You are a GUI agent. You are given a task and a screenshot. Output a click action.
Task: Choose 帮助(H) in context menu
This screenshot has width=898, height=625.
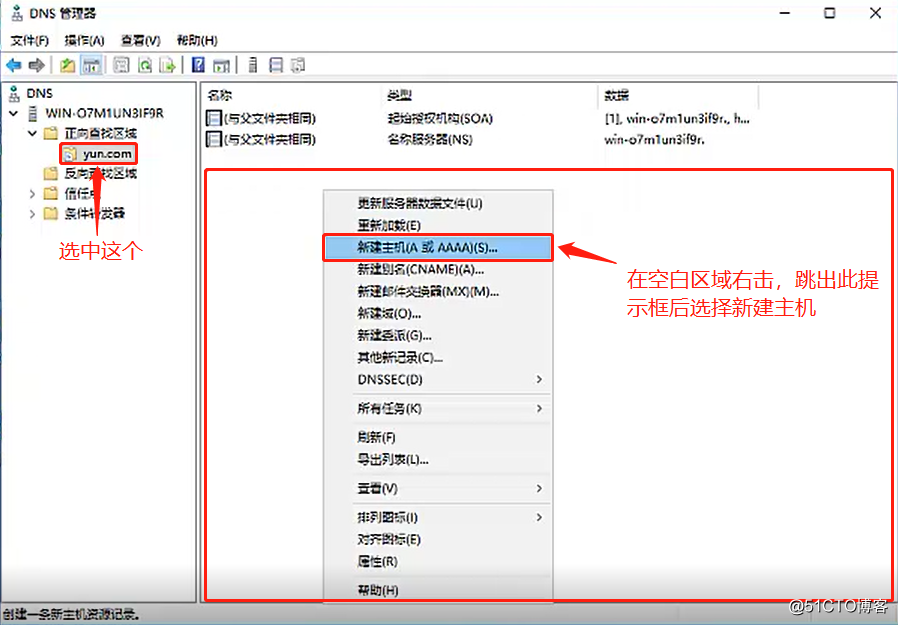(438, 590)
